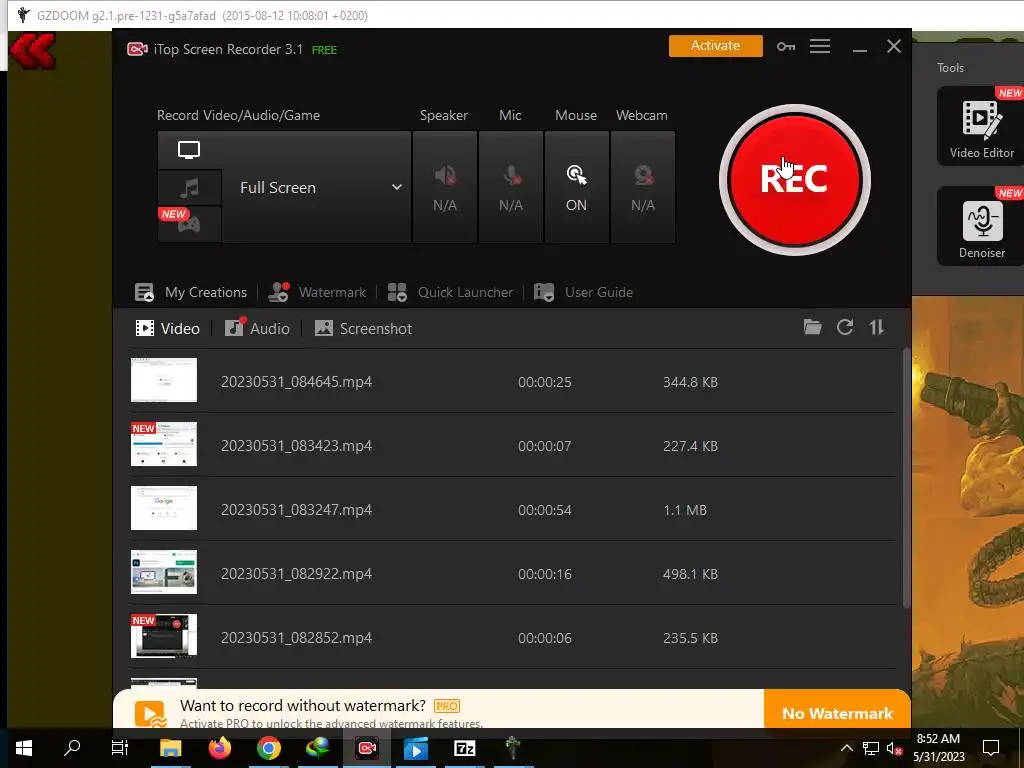Image resolution: width=1024 pixels, height=768 pixels.
Task: Open the license key icon
Action: point(786,46)
